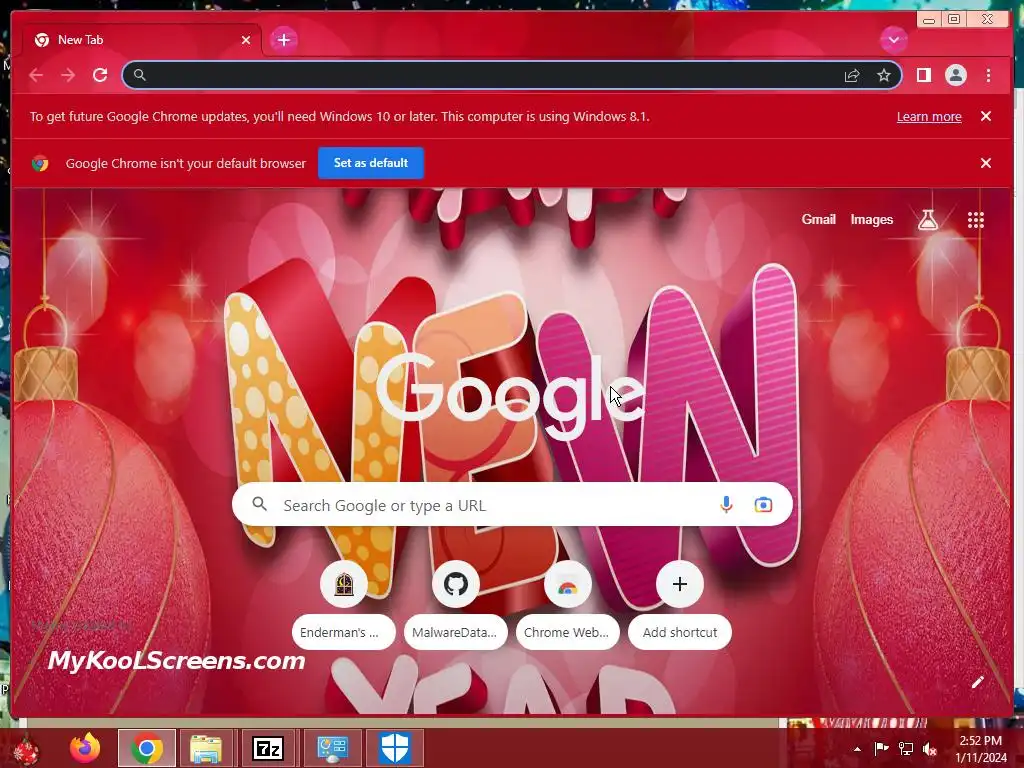Open Chrome's three-dot menu
Viewport: 1024px width, 768px height.
(988, 75)
